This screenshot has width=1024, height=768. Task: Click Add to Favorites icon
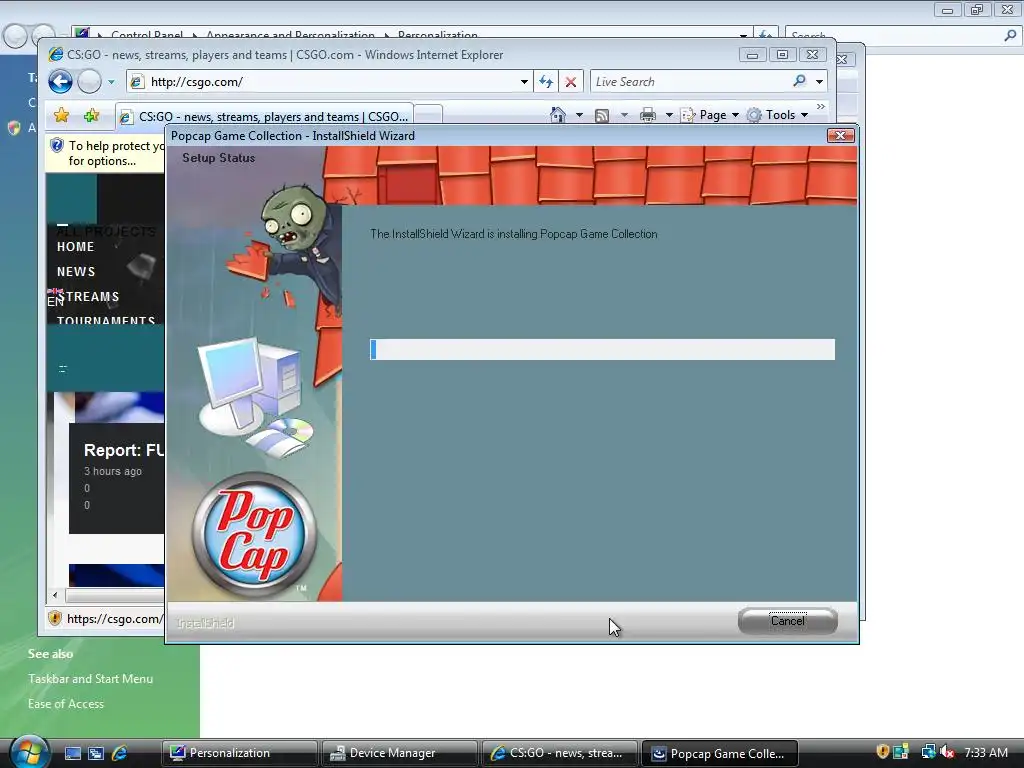click(x=91, y=116)
